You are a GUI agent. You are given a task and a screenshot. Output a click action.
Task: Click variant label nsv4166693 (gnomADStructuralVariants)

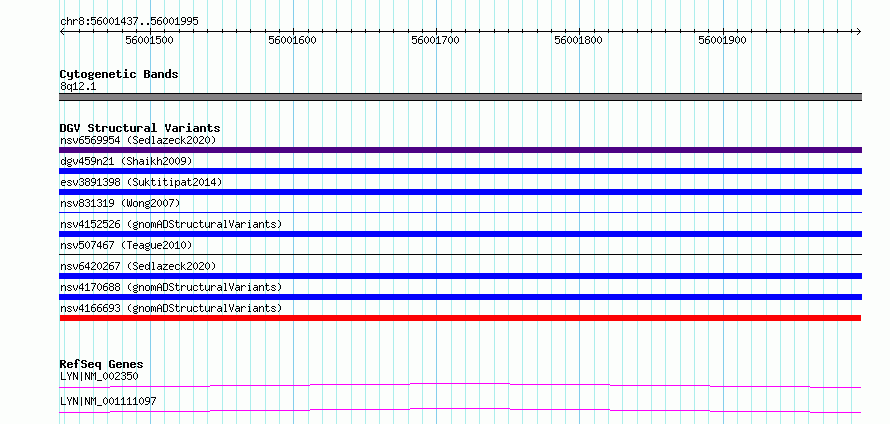tap(171, 308)
